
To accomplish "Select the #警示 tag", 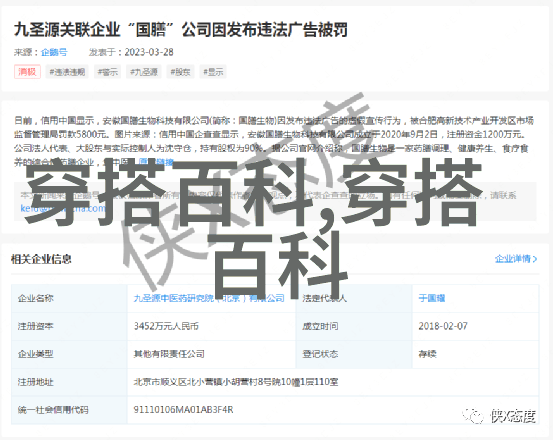I will pyautogui.click(x=108, y=72).
